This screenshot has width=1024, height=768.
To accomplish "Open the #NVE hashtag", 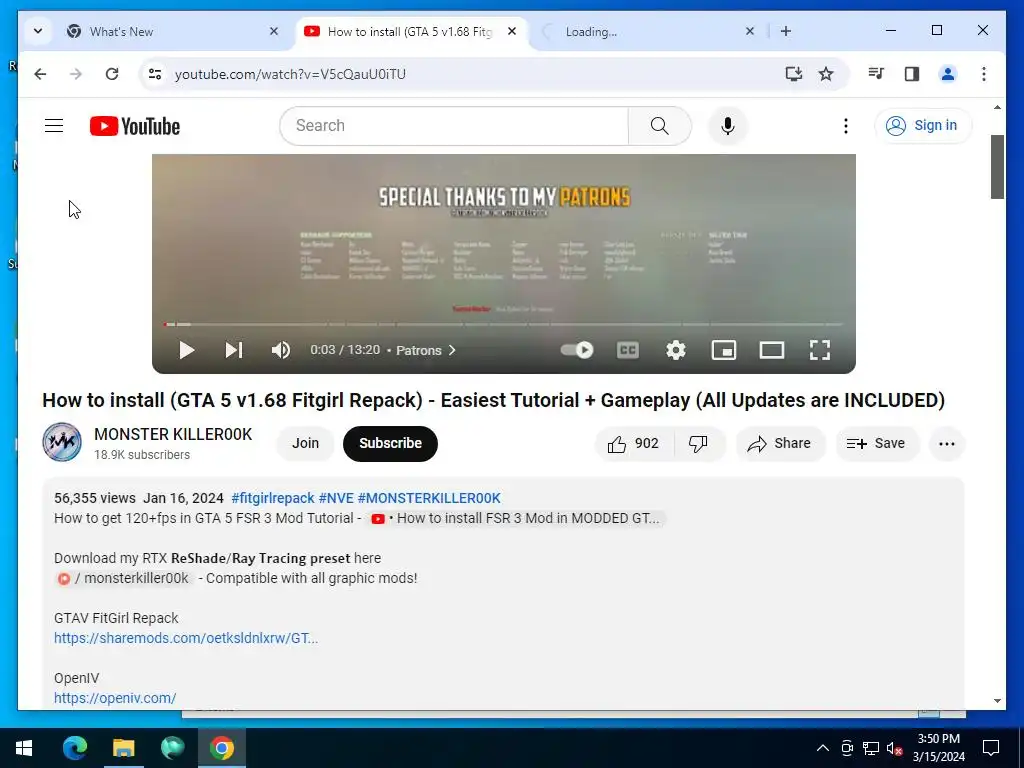I will pos(336,498).
